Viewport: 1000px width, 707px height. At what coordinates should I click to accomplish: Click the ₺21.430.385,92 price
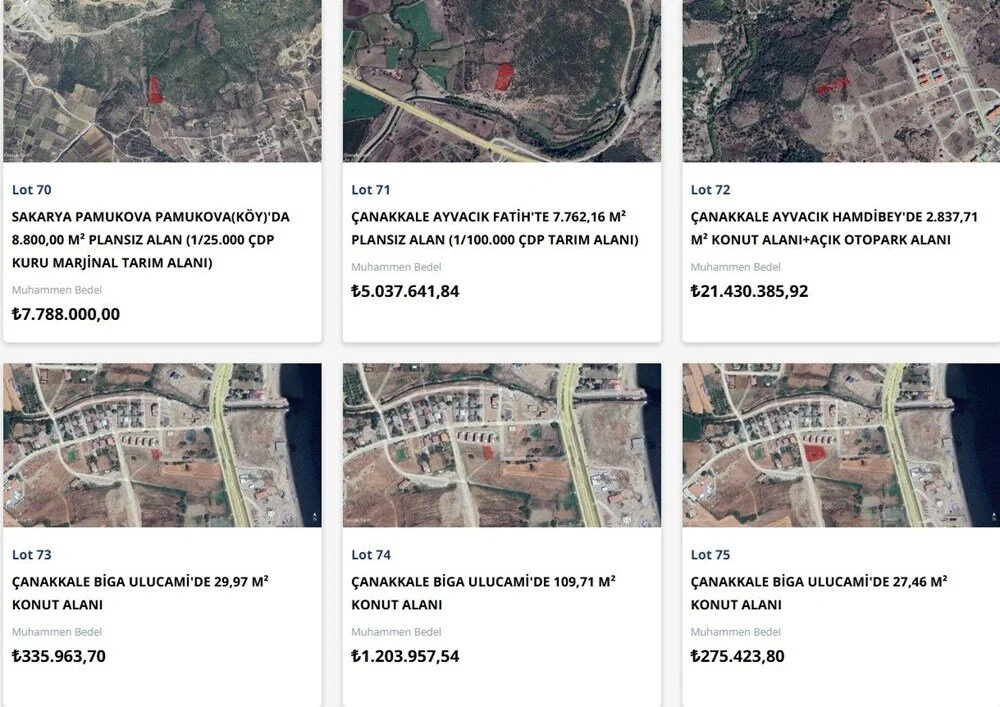(x=749, y=292)
